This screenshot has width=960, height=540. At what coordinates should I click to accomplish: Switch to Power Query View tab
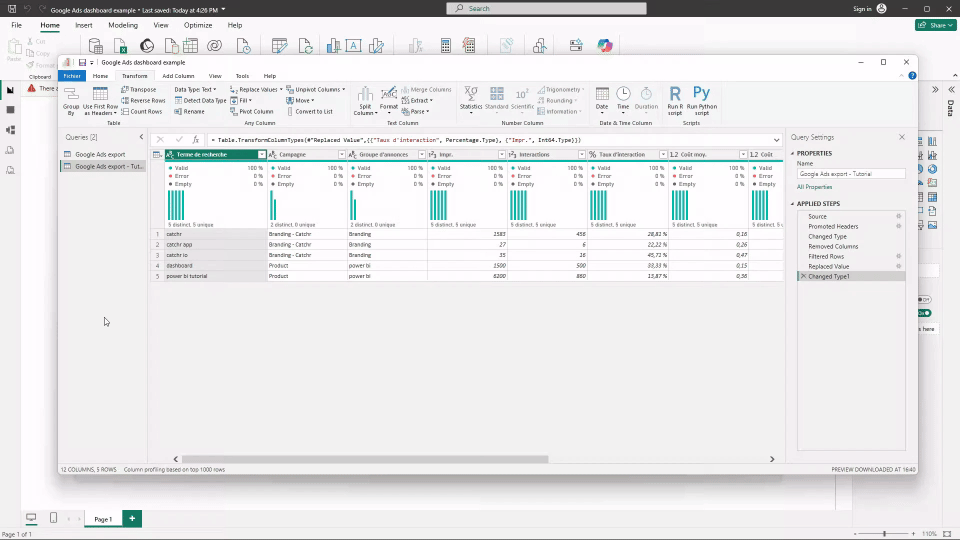pyautogui.click(x=215, y=76)
